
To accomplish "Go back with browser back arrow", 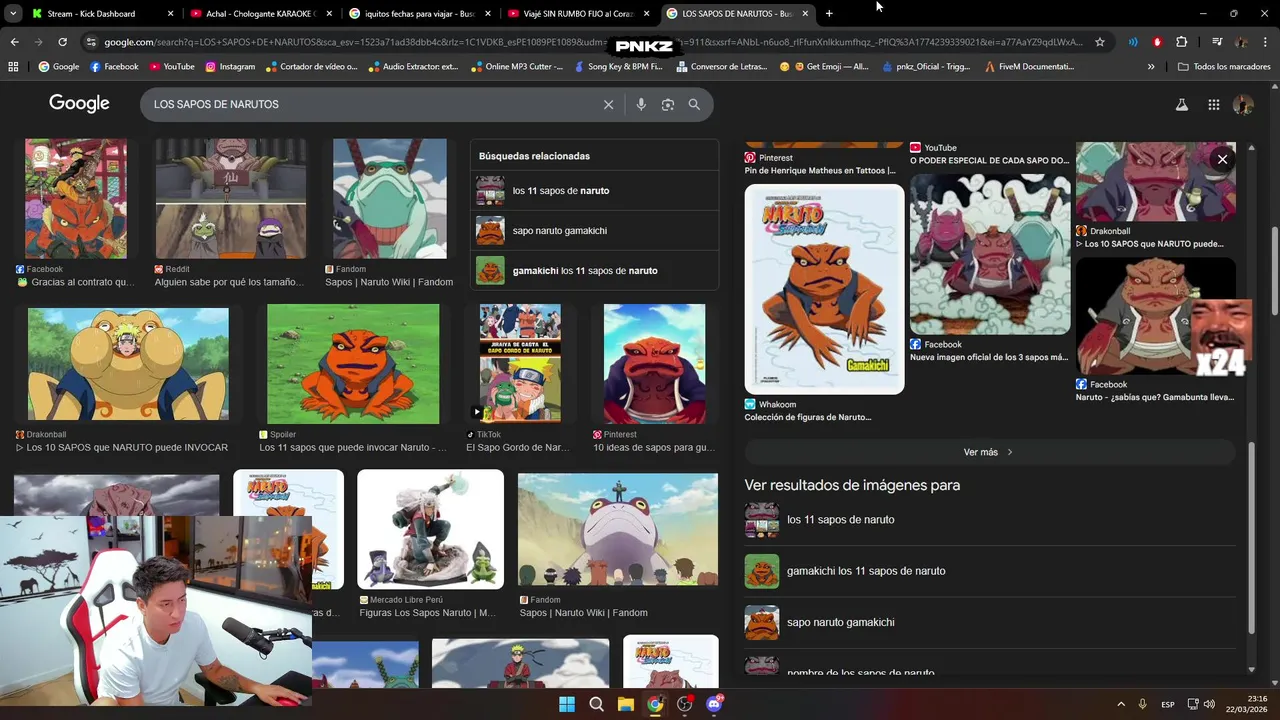I will (14, 42).
